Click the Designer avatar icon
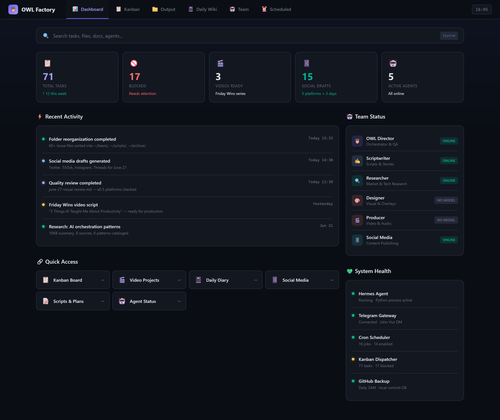The width and height of the screenshot is (500, 420). 357,200
